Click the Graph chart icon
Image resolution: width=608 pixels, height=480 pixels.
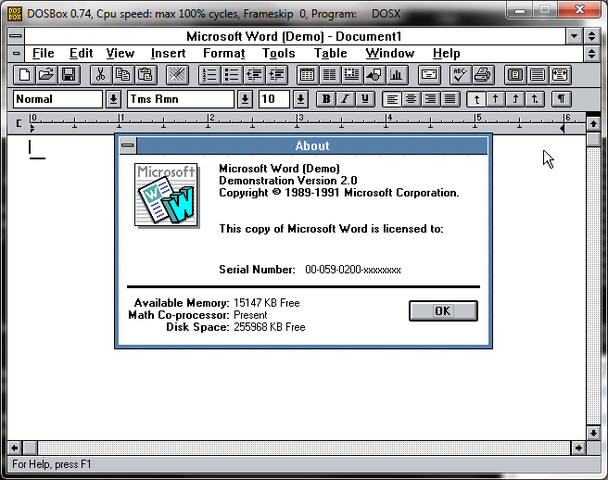[x=396, y=75]
